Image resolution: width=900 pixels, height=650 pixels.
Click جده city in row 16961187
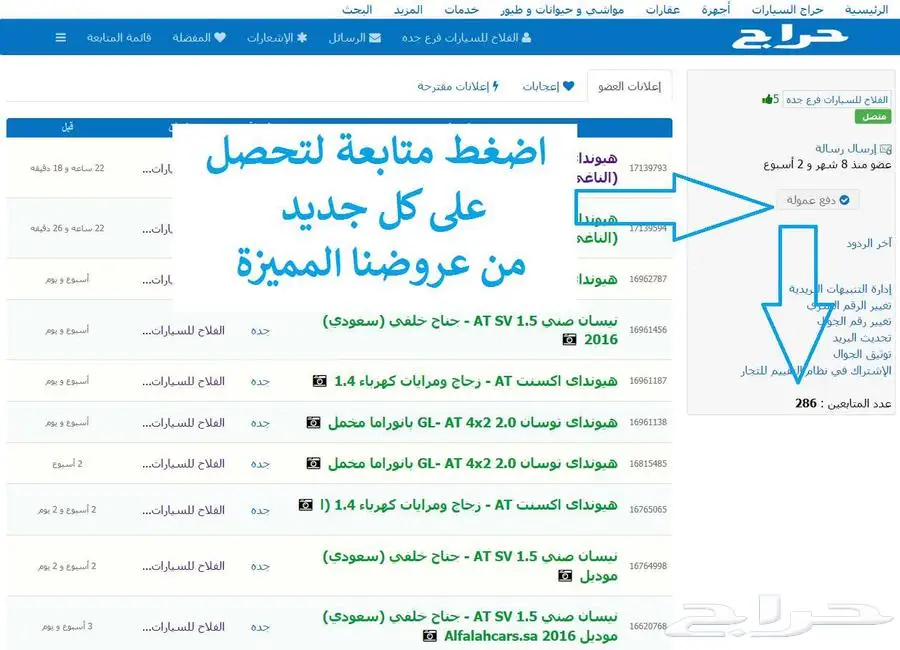pyautogui.click(x=260, y=381)
